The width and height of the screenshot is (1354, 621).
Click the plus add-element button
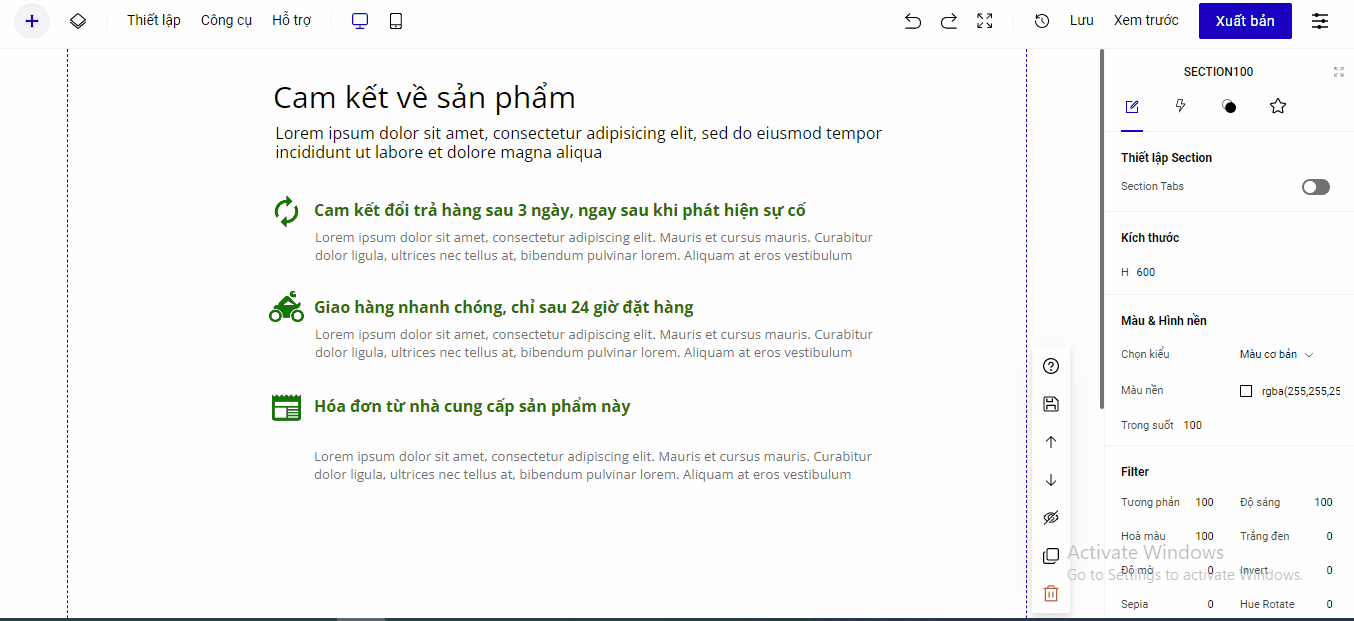32,21
